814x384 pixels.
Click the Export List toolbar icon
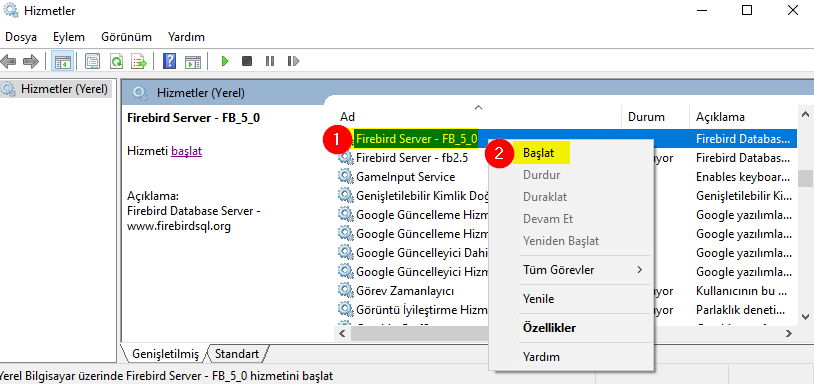[x=139, y=61]
